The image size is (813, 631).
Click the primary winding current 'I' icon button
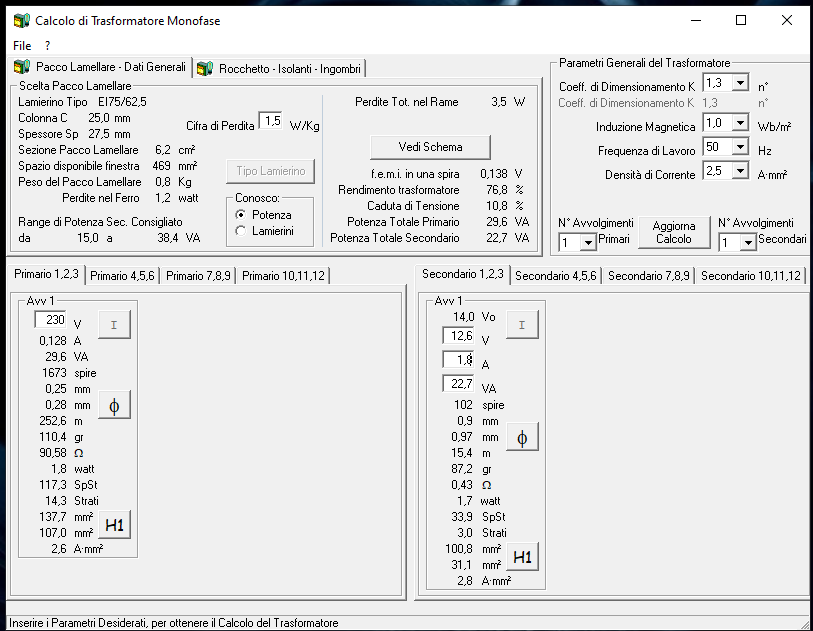pyautogui.click(x=113, y=325)
